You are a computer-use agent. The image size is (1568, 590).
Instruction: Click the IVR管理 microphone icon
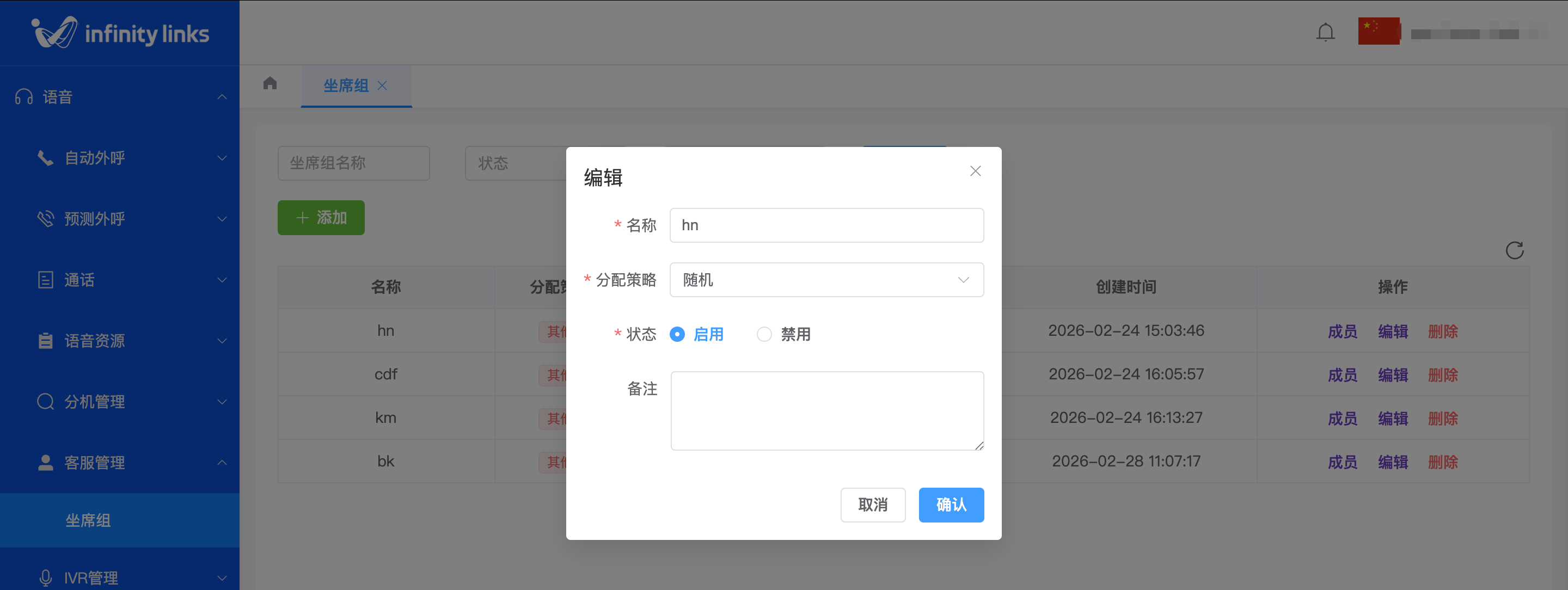coord(46,577)
